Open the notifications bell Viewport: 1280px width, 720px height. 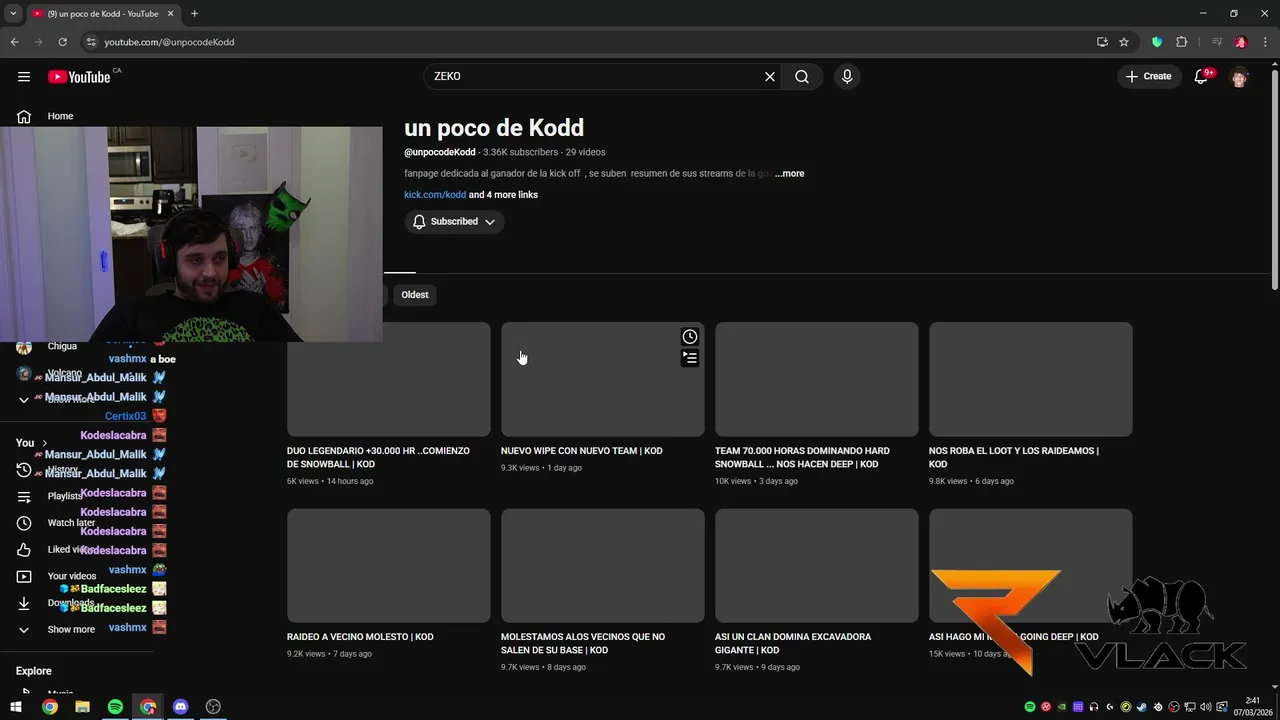click(1201, 77)
